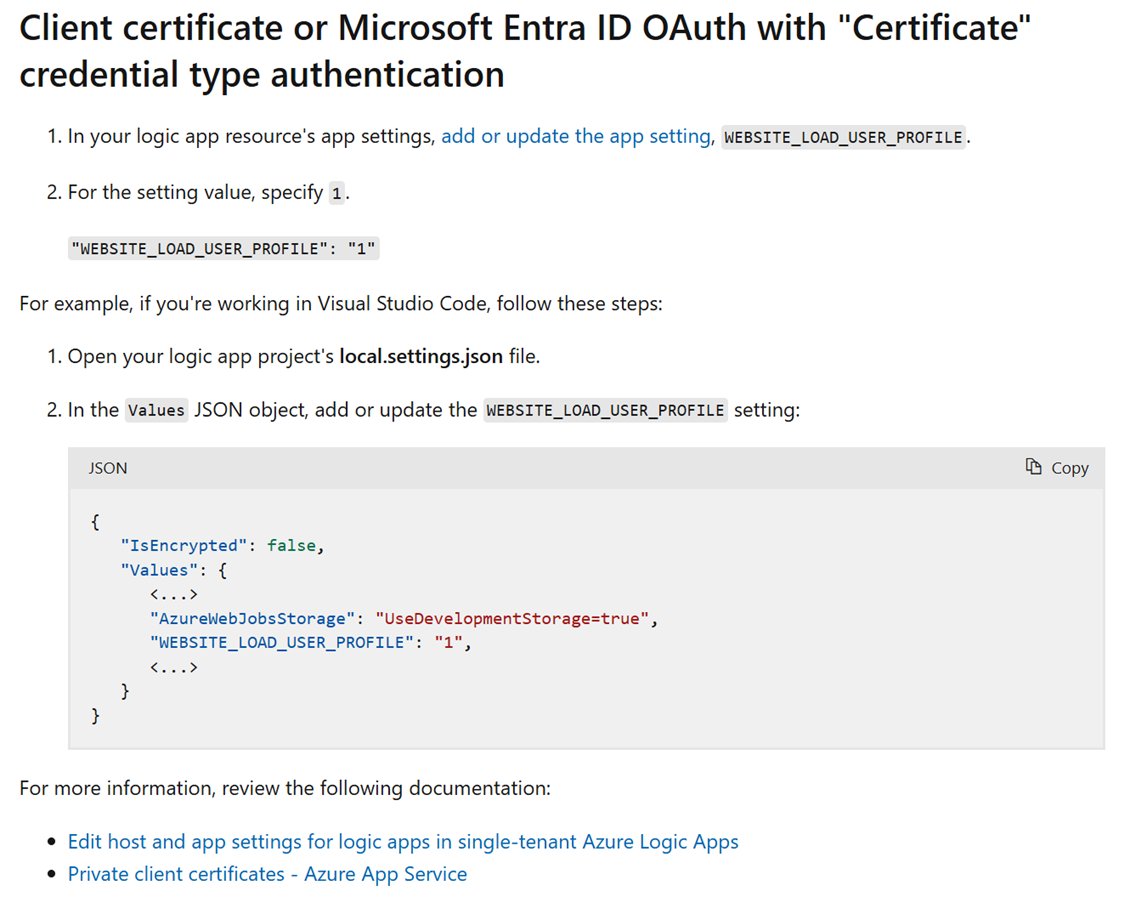Click the Values inline code token

point(156,409)
